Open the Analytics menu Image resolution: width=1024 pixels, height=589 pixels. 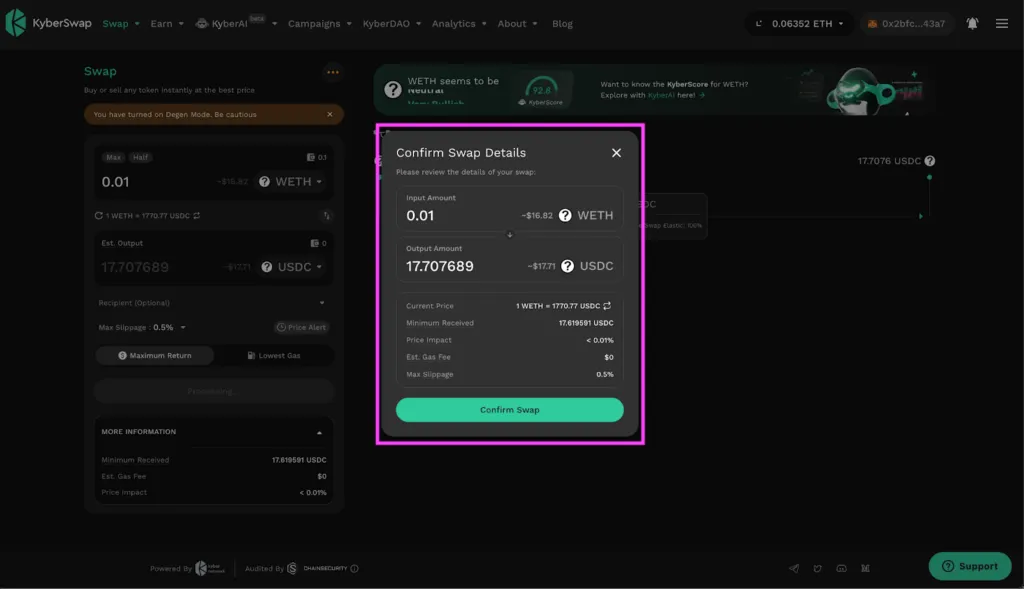(459, 24)
